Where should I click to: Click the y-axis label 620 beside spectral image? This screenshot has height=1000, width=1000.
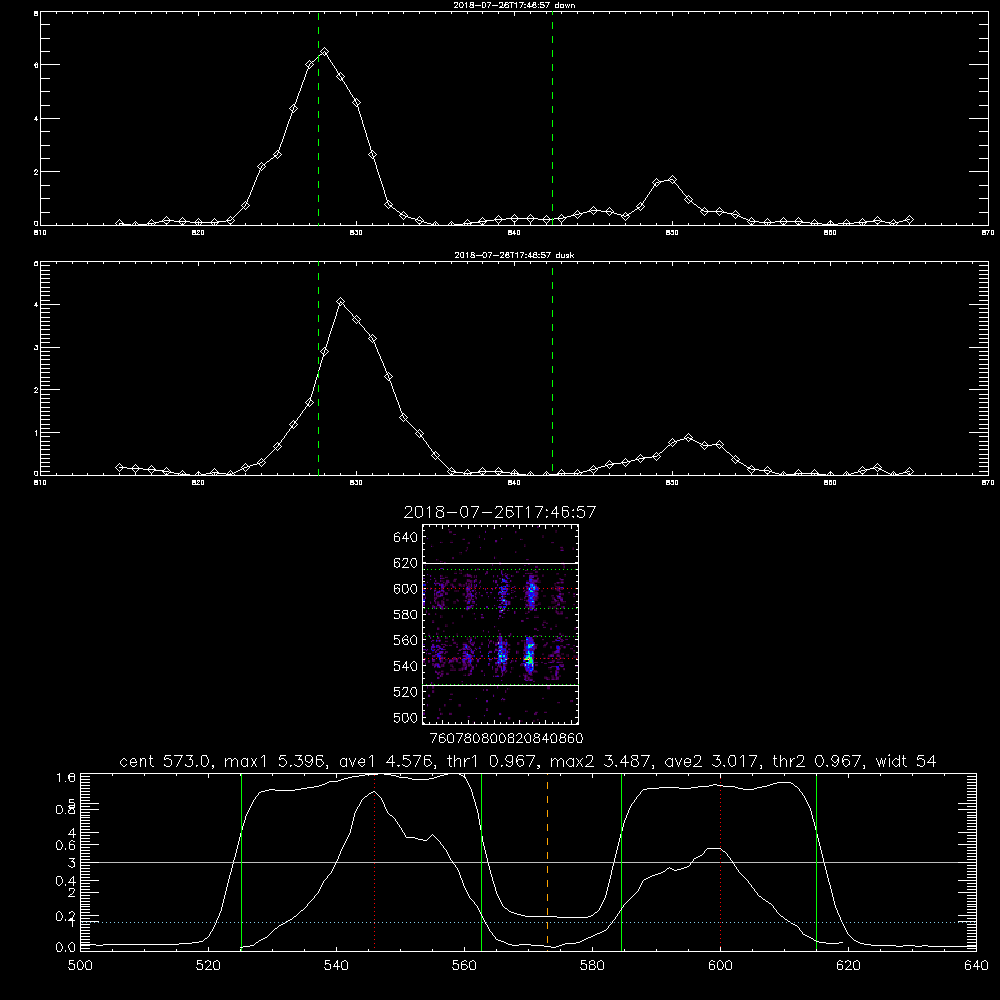point(406,563)
